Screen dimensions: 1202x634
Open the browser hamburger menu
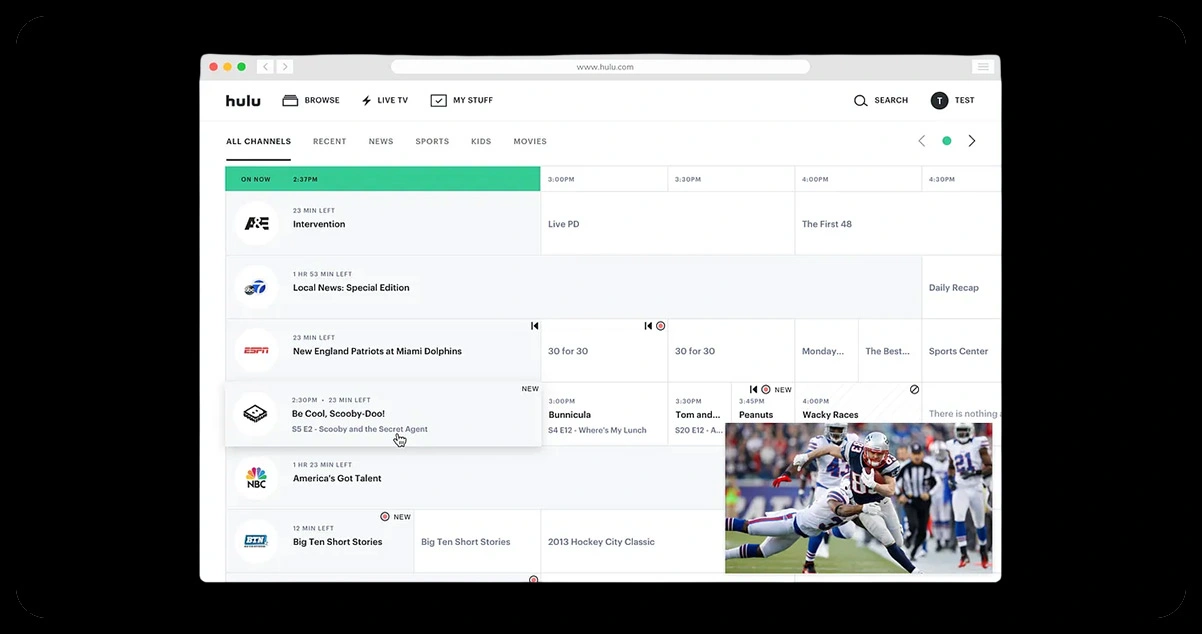click(983, 67)
